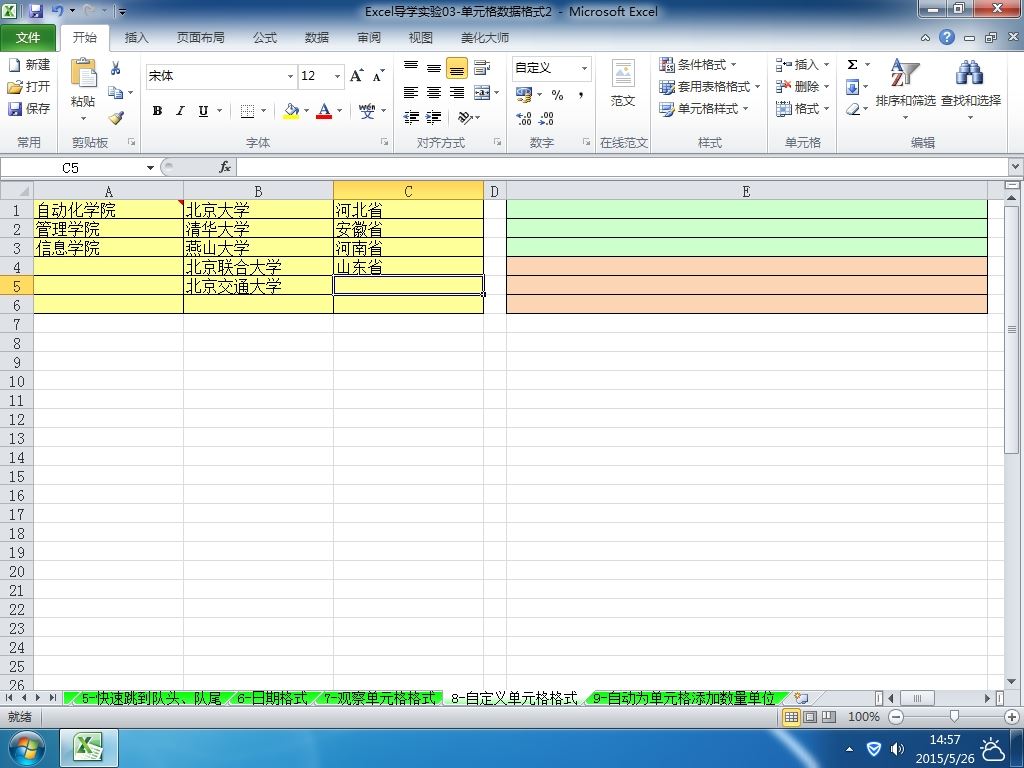Image resolution: width=1024 pixels, height=768 pixels.
Task: Toggle align text left
Action: (x=411, y=93)
